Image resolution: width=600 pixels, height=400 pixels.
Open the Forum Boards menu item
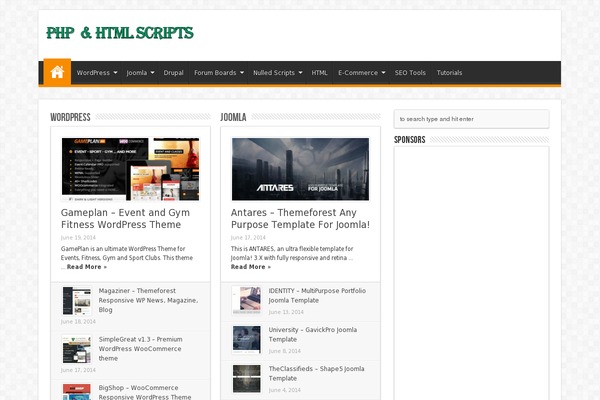tap(215, 72)
